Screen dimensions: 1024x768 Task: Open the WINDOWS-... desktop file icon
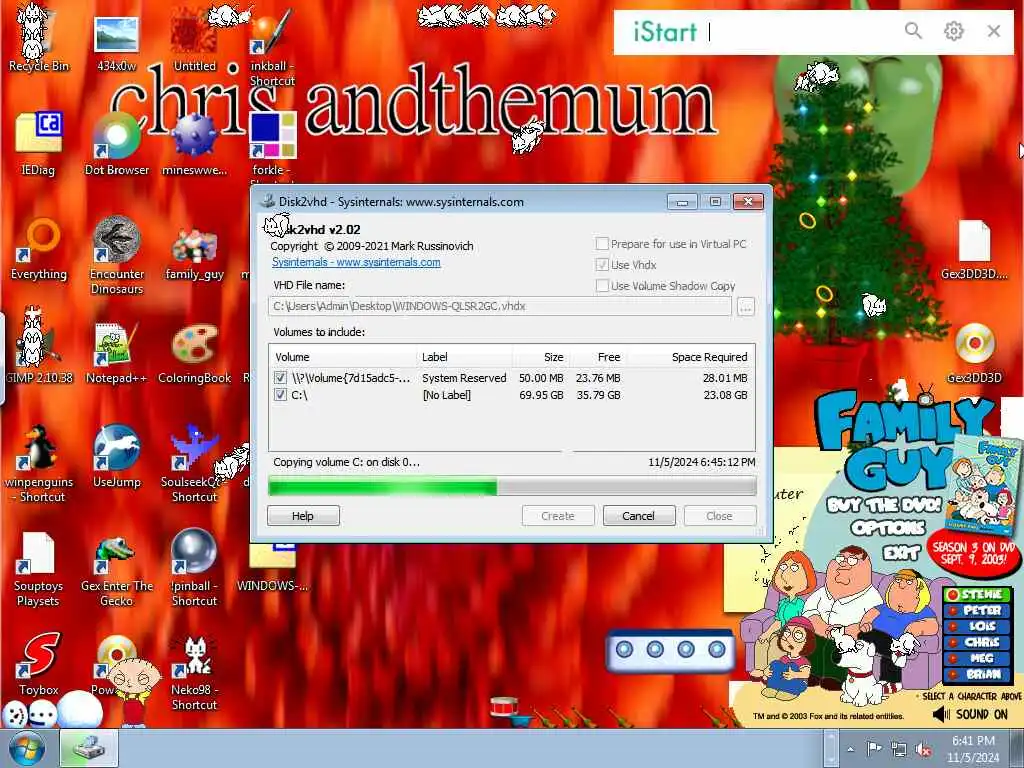[x=272, y=568]
